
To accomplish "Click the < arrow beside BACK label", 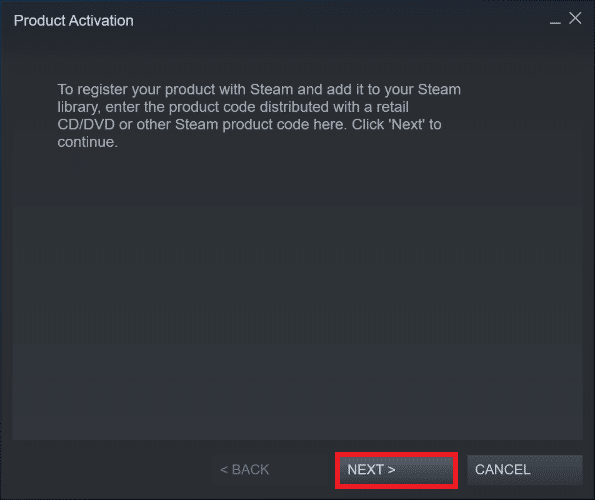I will click(224, 470).
